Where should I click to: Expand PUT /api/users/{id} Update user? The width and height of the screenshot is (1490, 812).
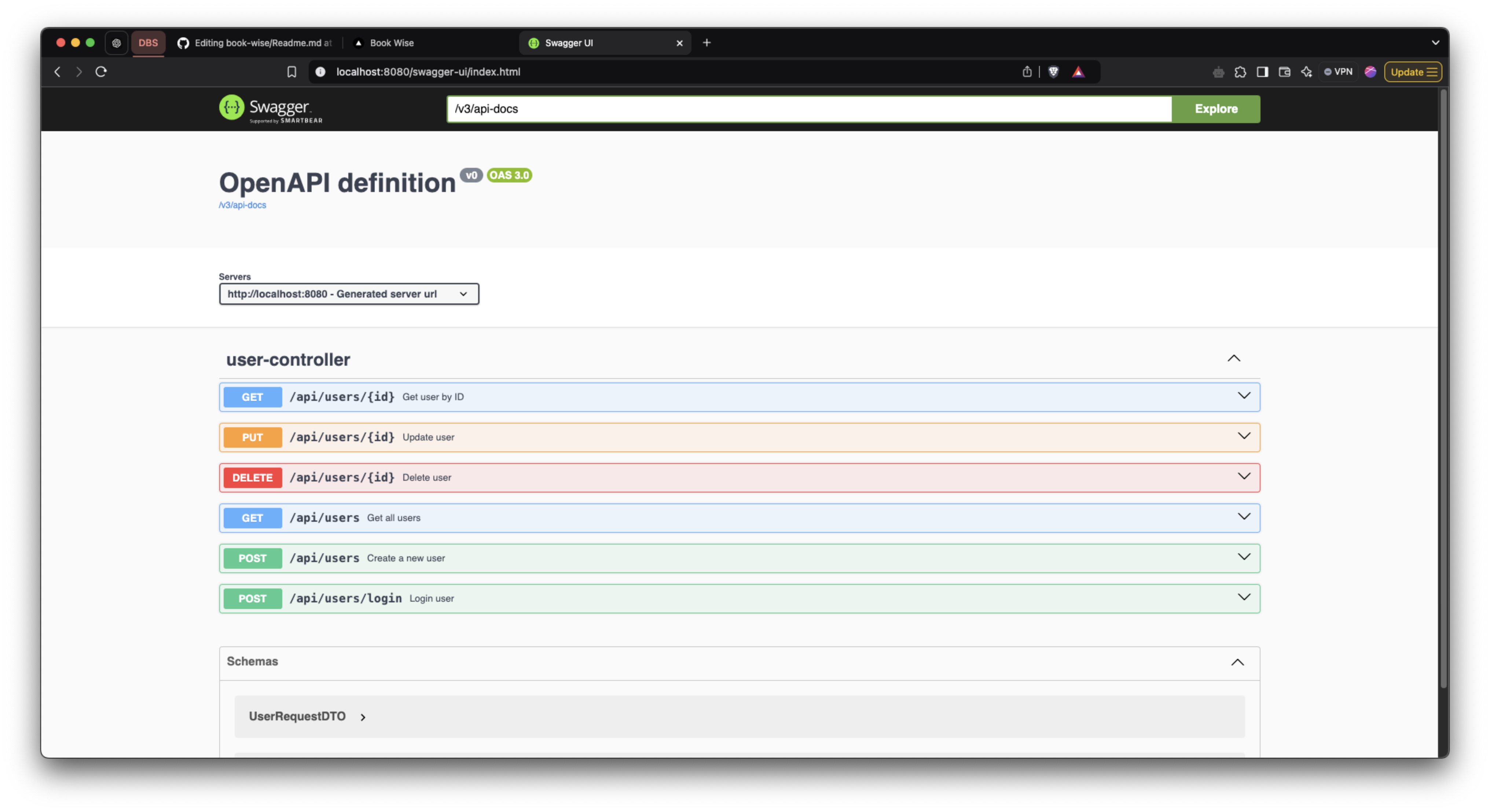[x=739, y=437]
